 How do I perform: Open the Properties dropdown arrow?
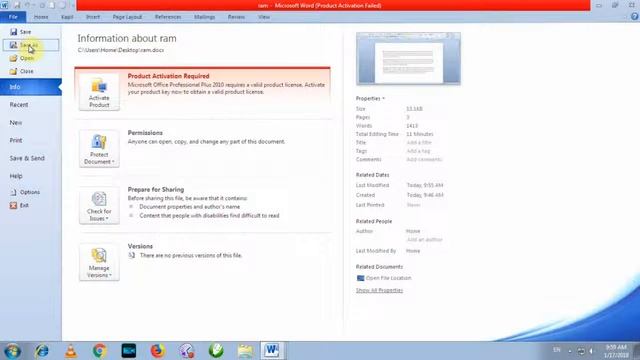pos(383,98)
